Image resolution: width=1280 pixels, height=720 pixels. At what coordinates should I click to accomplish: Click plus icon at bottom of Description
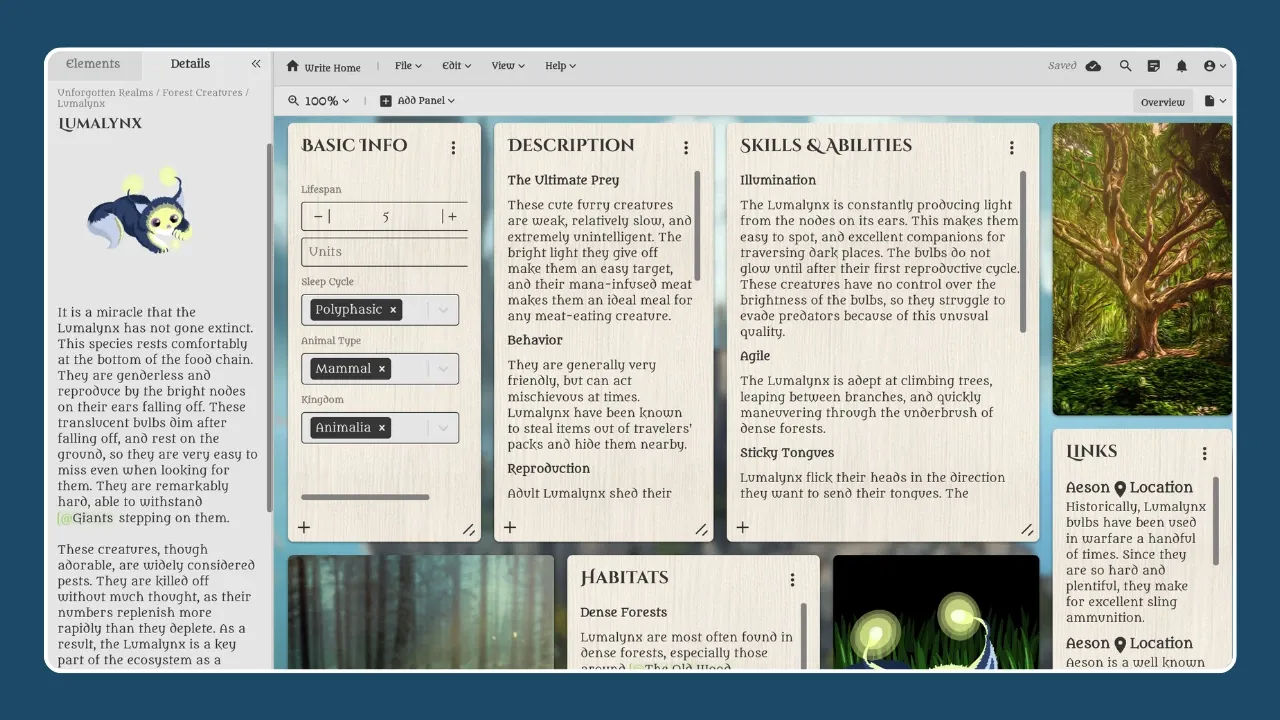pos(510,527)
